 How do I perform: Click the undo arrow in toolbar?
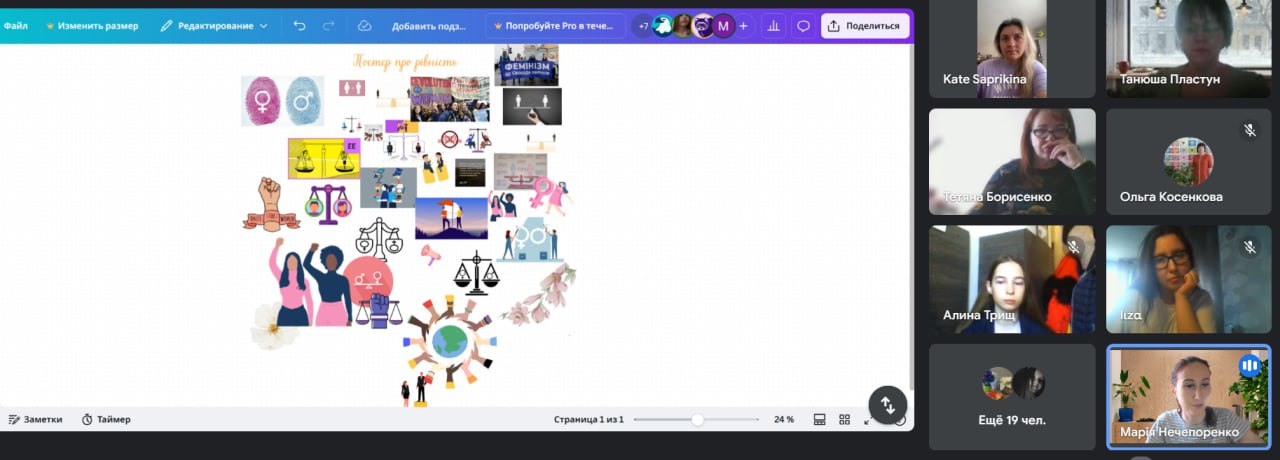(299, 26)
